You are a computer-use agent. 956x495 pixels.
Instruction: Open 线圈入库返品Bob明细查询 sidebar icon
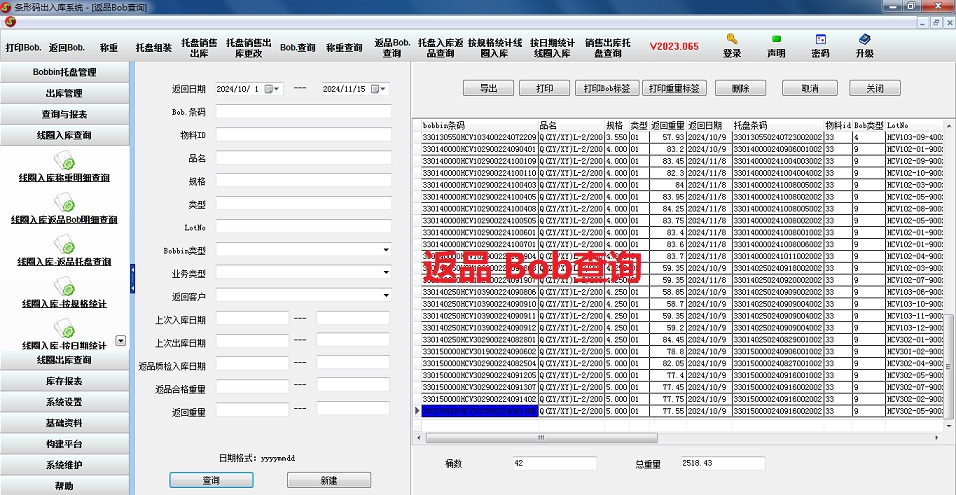point(64,202)
